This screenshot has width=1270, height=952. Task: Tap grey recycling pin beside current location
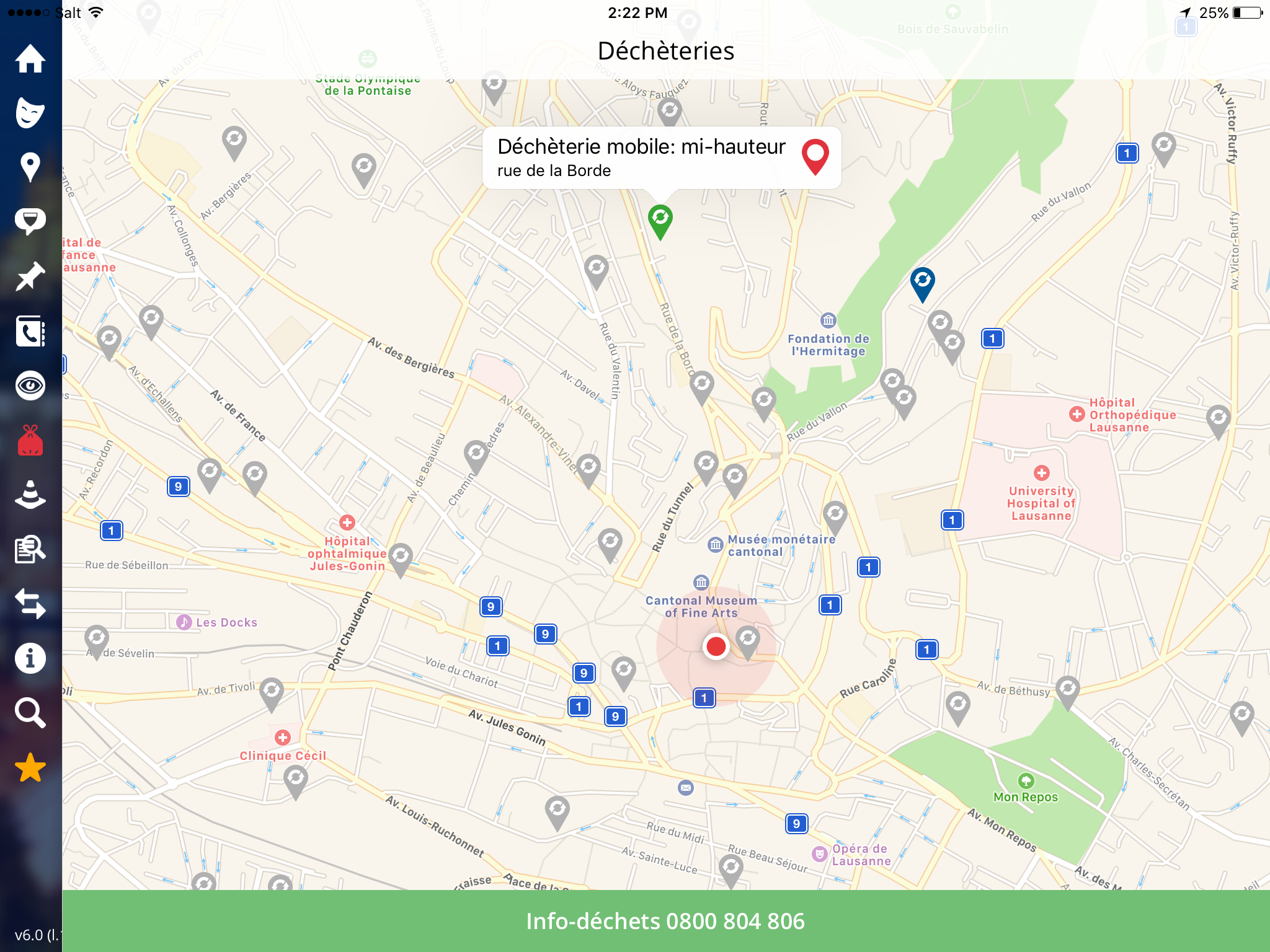(748, 642)
